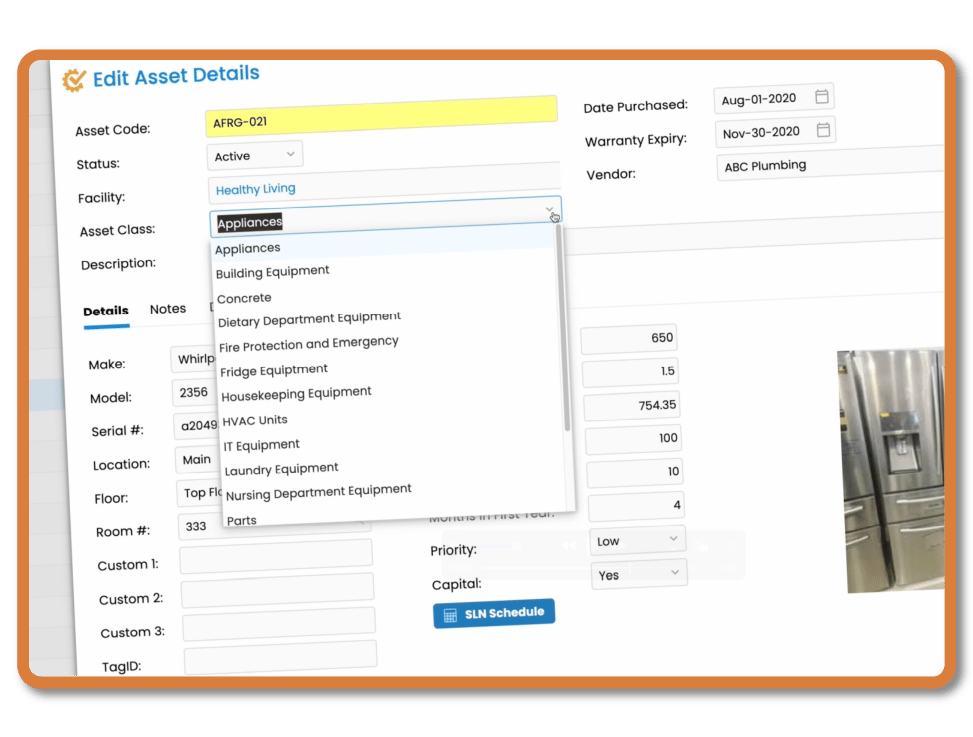Viewport: 973px width, 737px height.
Task: Open the Date Purchased calendar picker
Action: point(822,97)
